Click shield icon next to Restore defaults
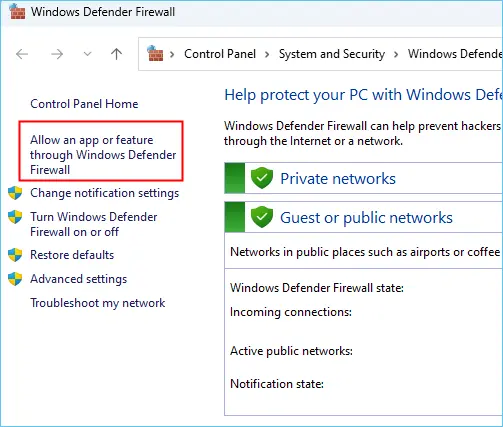The image size is (503, 427). click(15, 255)
